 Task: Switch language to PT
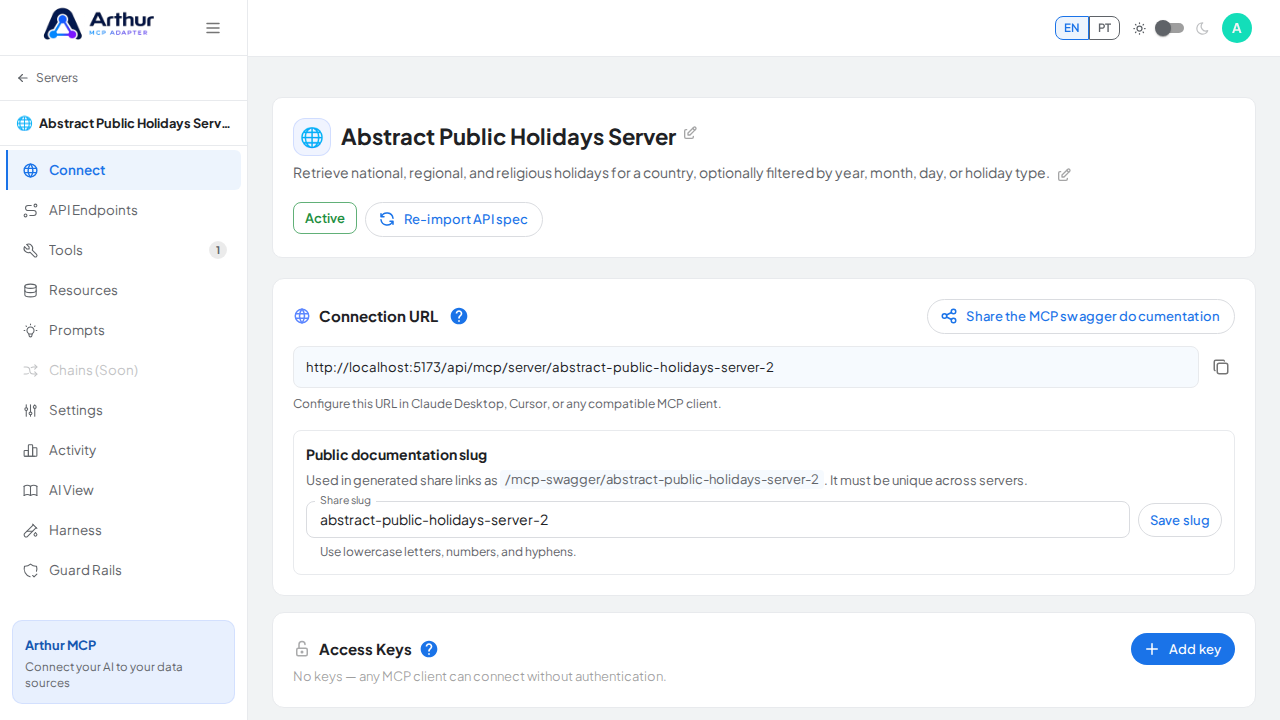1104,28
